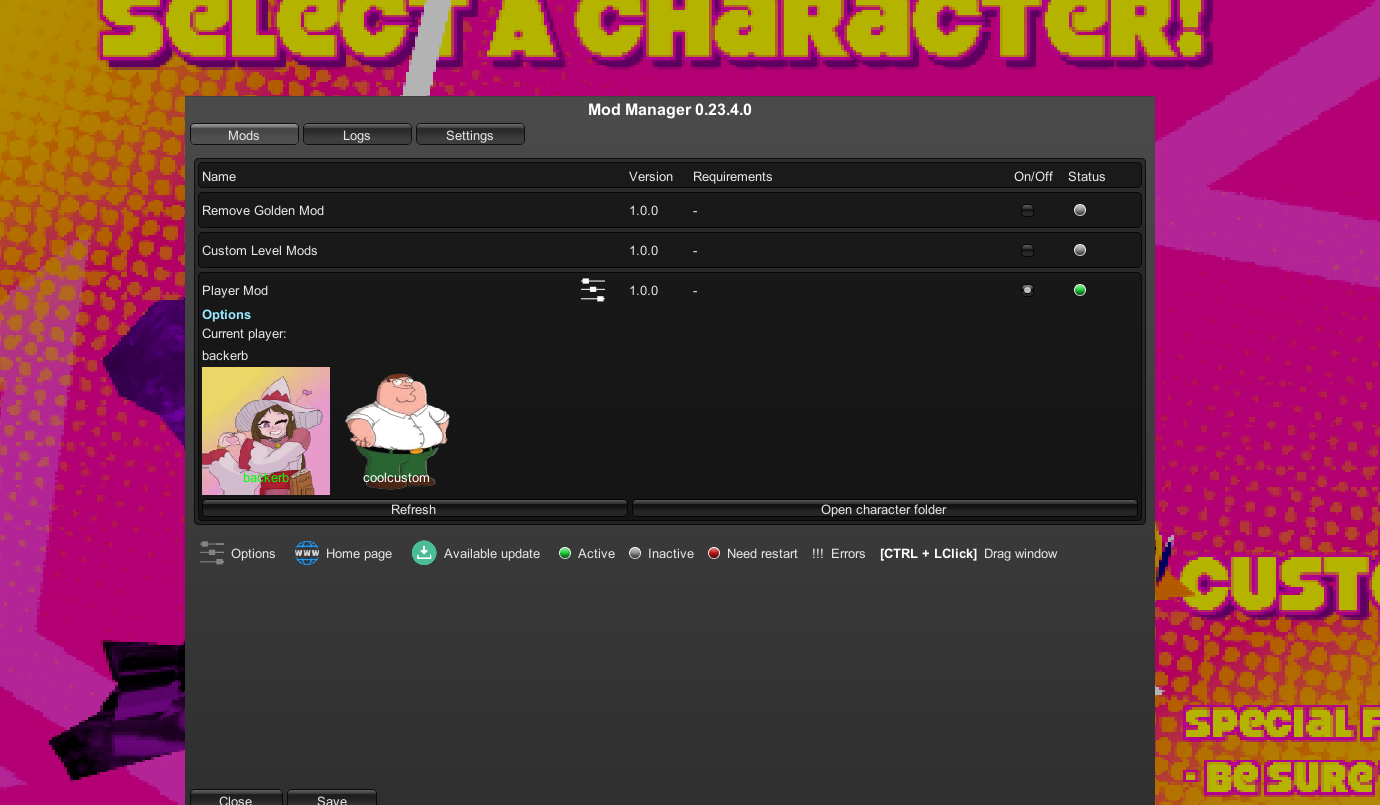1380x805 pixels.
Task: Open the Player Mod options sliders icon
Action: pos(593,290)
